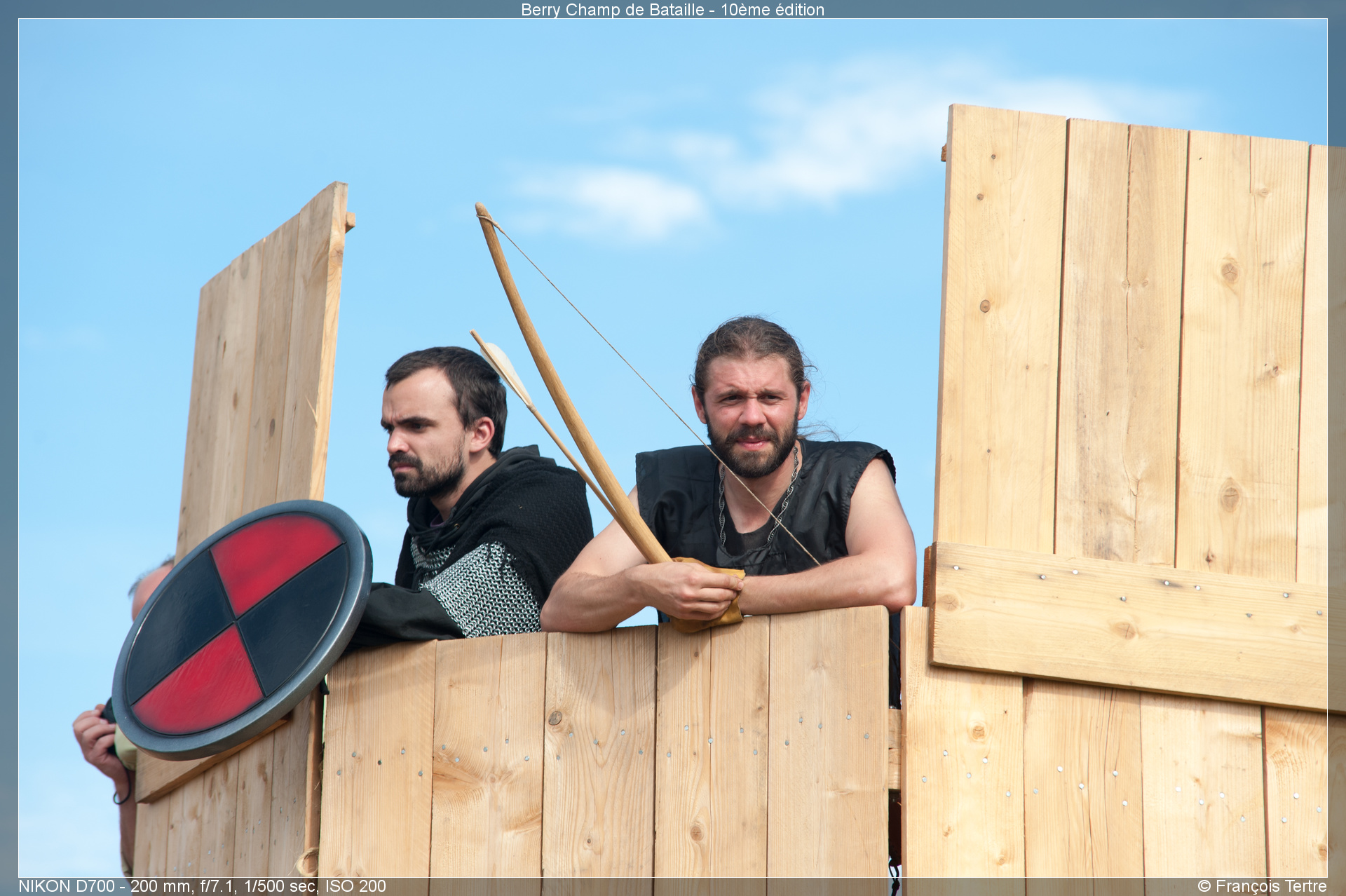Click the photo of archers on the wooden tower

click(673, 448)
